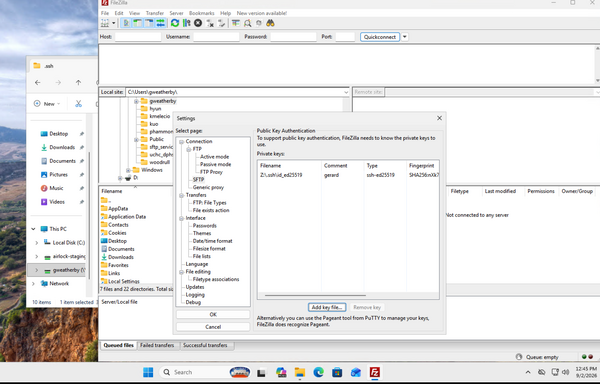Image resolution: width=600 pixels, height=384 pixels.
Task: Toggle message log display toolbar button
Action: click(x=126, y=23)
